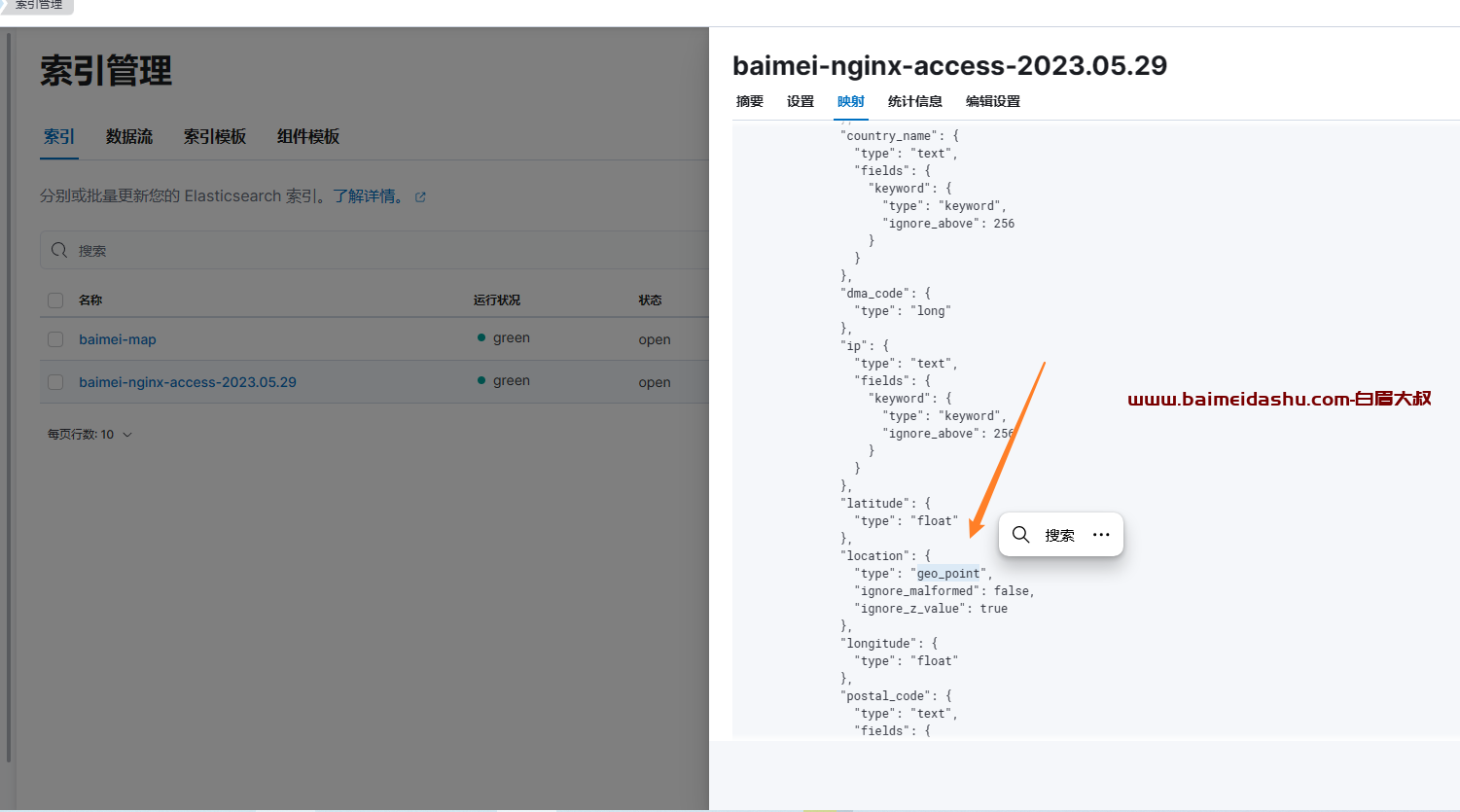Open the baimei-map index link
This screenshot has width=1460, height=812.
point(118,339)
